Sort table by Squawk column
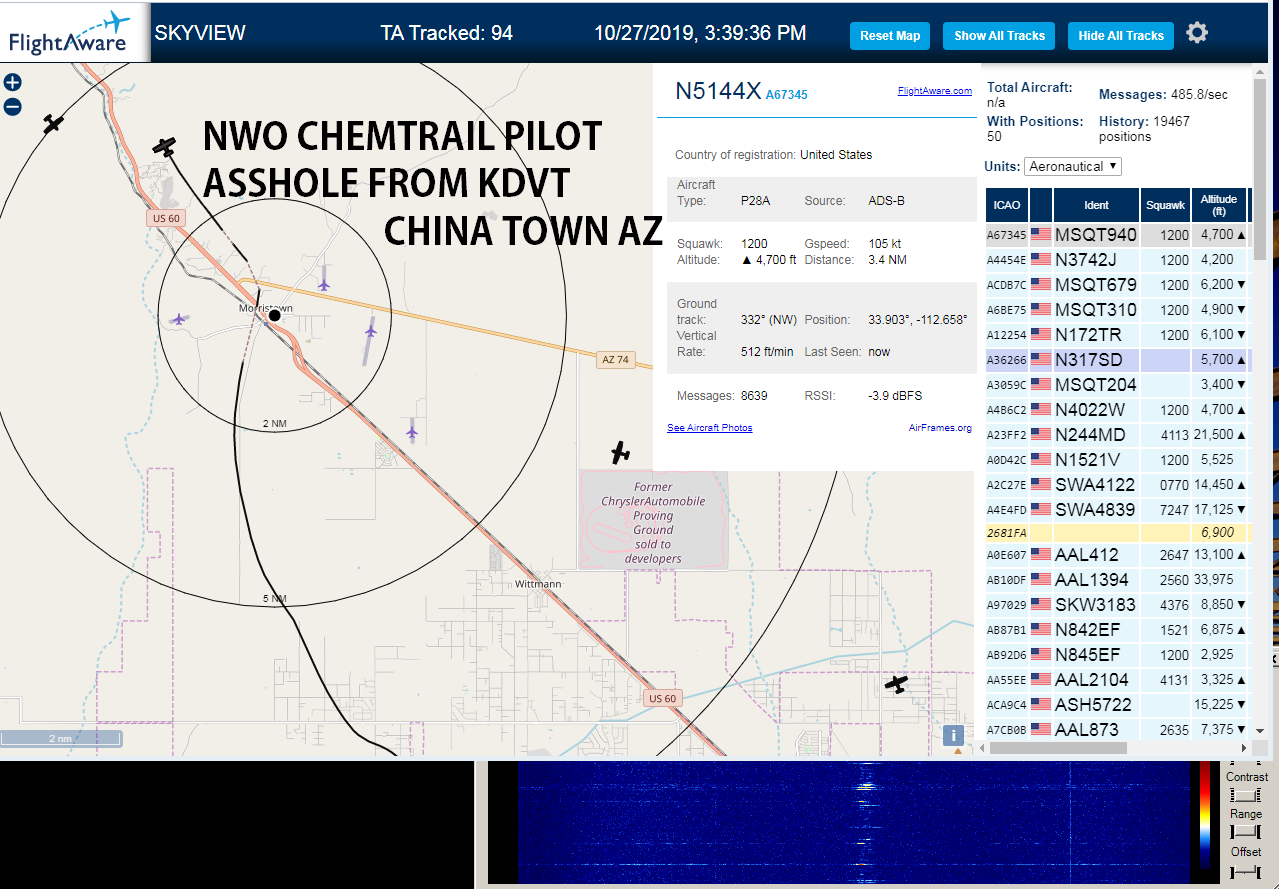This screenshot has width=1279, height=889. pos(1165,205)
